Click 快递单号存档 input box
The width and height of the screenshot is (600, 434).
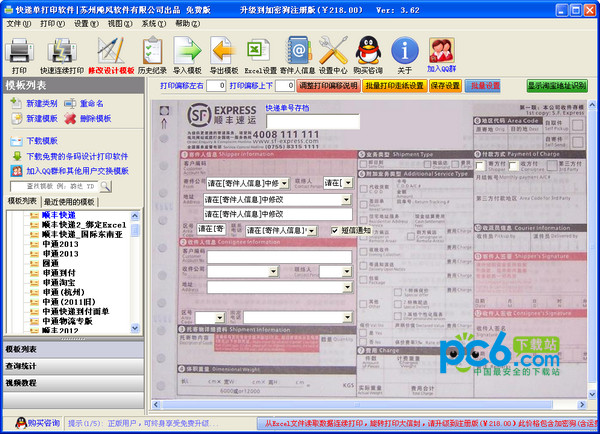[x=313, y=121]
